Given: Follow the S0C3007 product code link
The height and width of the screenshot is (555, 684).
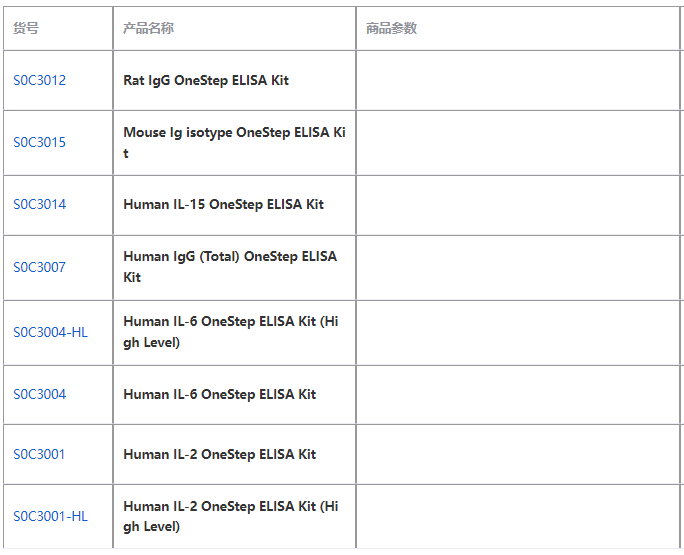Looking at the screenshot, I should [x=39, y=267].
